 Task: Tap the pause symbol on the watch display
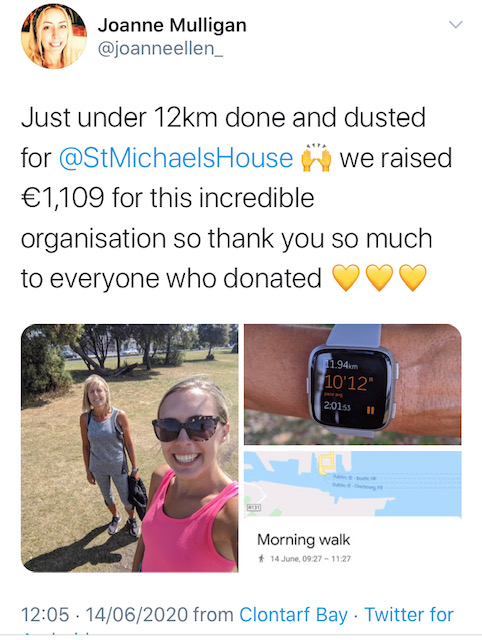[370, 410]
